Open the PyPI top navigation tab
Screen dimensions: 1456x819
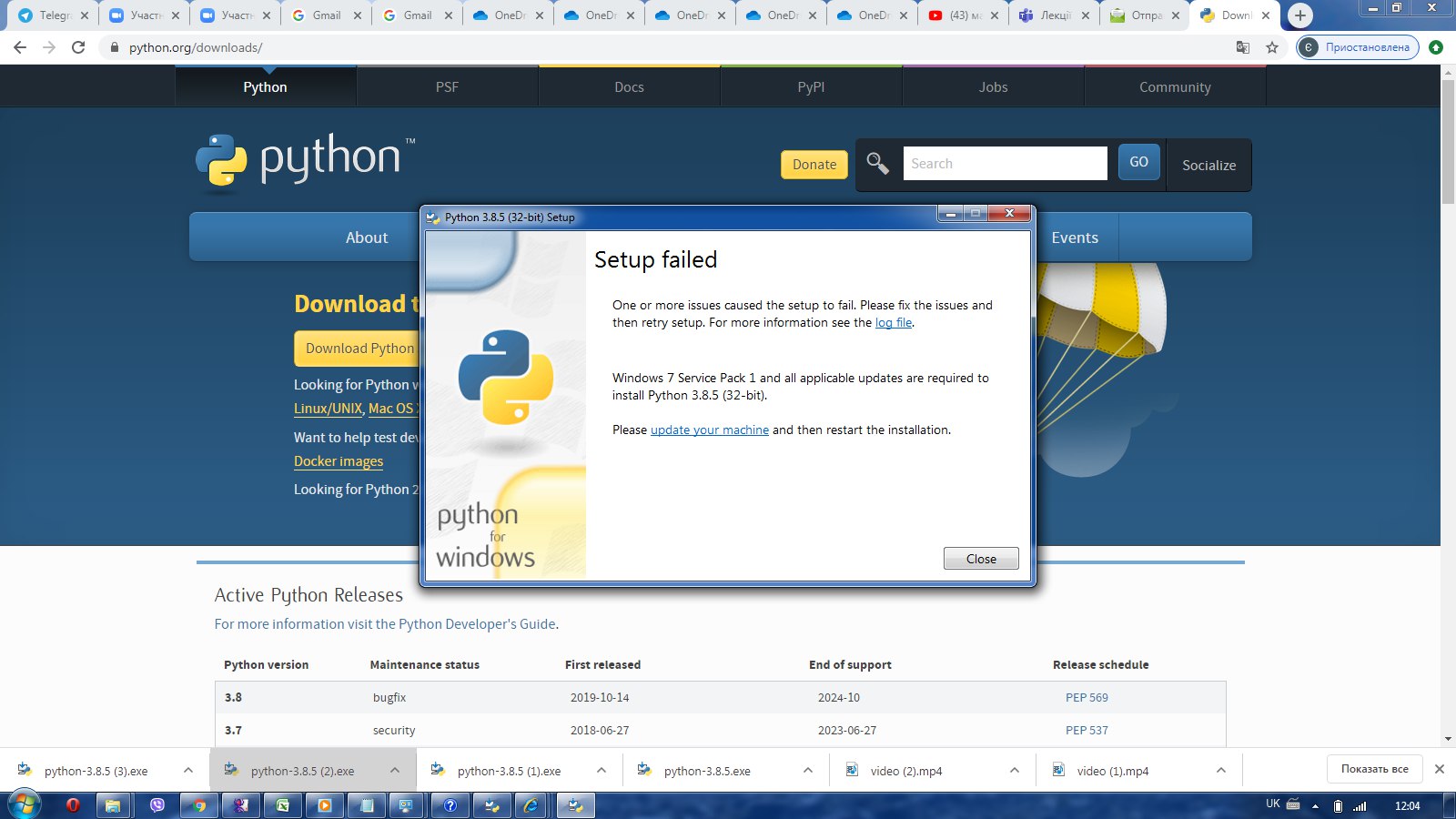[x=811, y=87]
